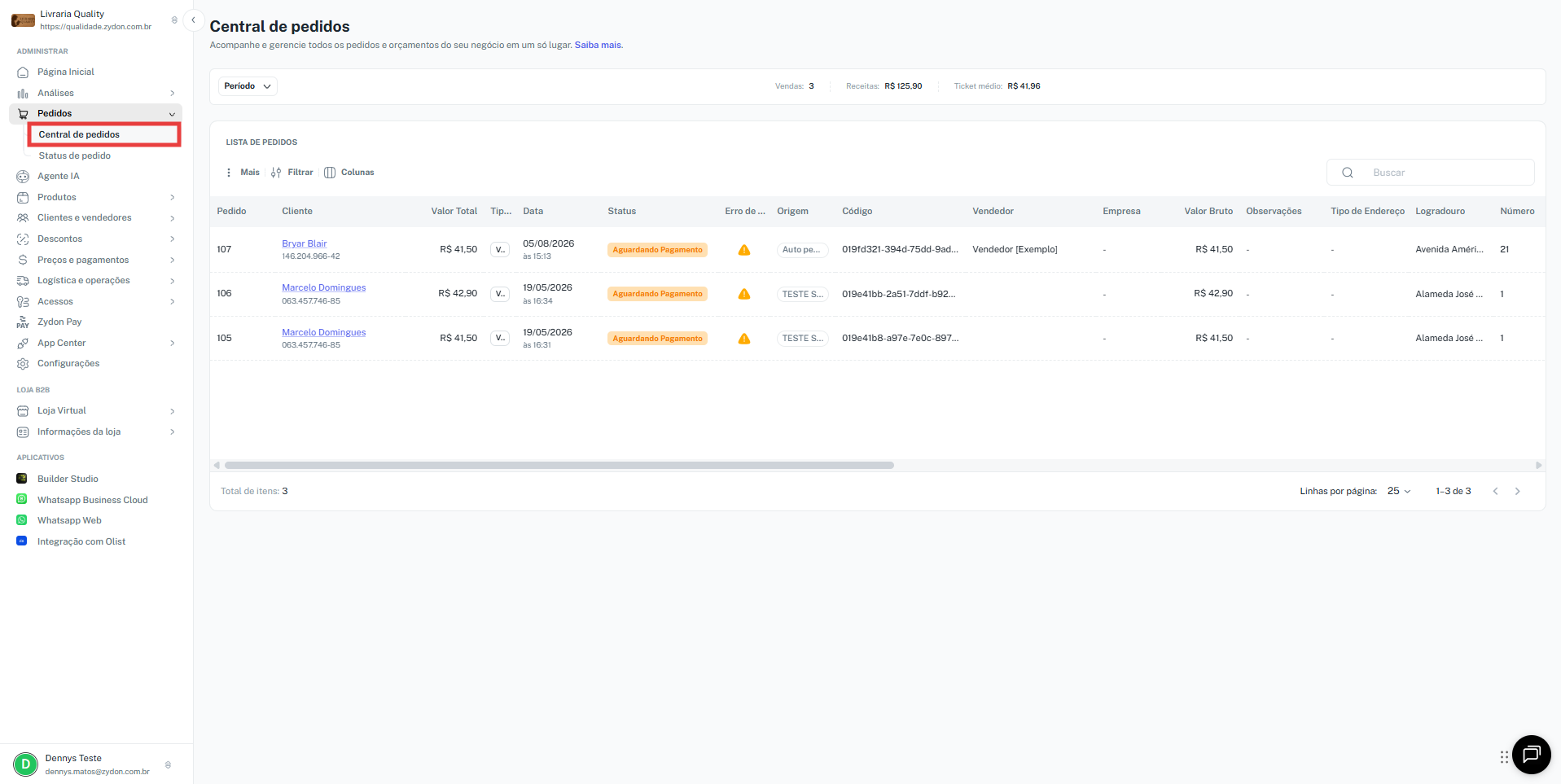
Task: Expand Preços e pagamentos chevron
Action: point(172,261)
